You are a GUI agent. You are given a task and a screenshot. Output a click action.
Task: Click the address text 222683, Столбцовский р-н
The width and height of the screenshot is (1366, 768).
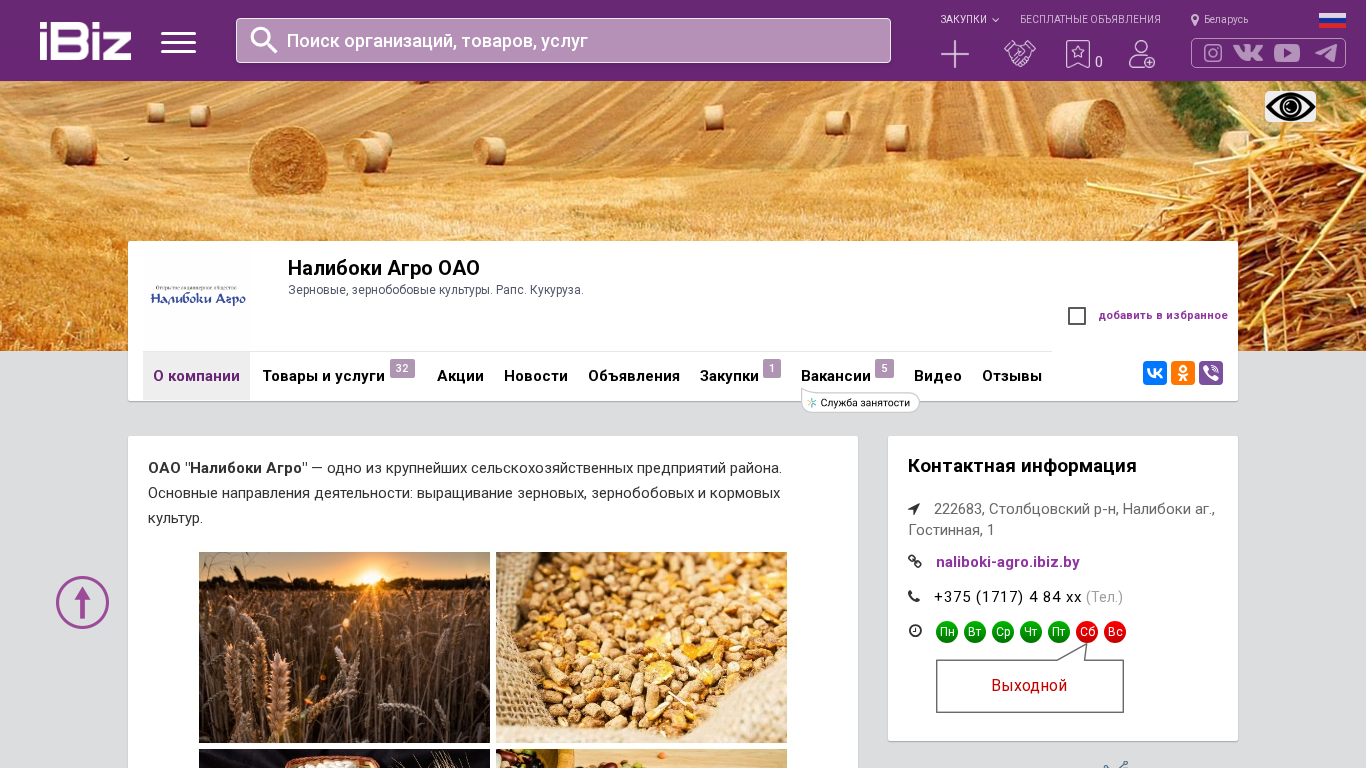pos(1061,519)
